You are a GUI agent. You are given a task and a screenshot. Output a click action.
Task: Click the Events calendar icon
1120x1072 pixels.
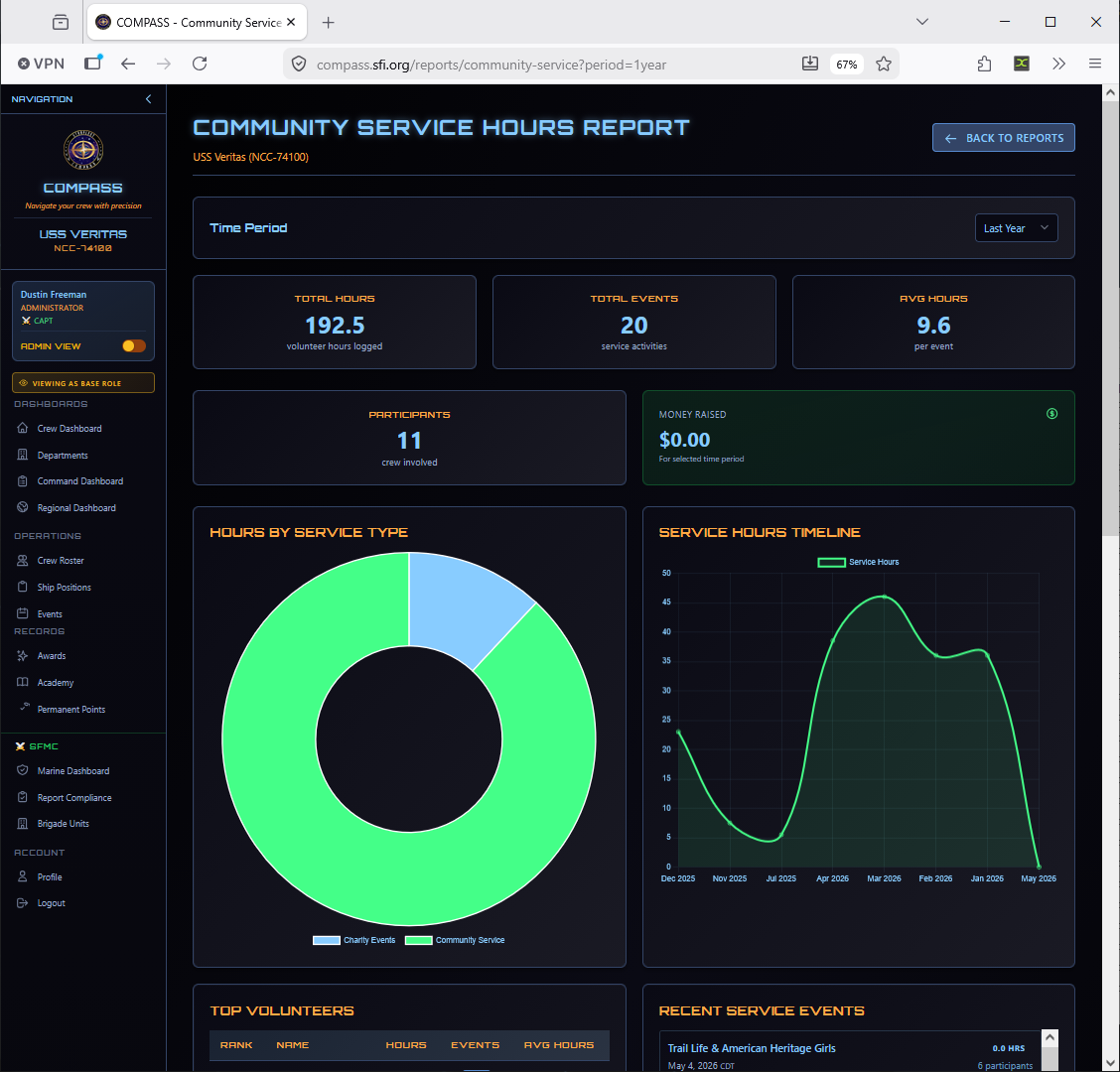pos(22,613)
